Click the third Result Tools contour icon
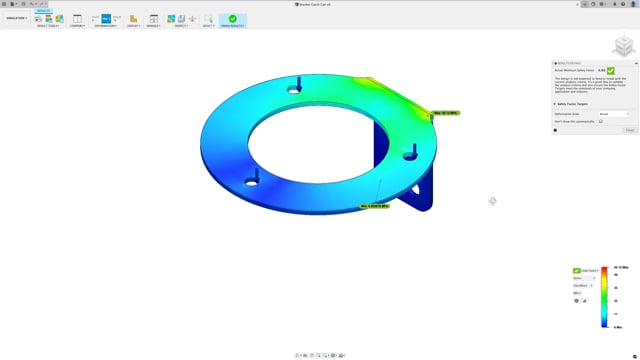The width and height of the screenshot is (640, 360). 60,19
